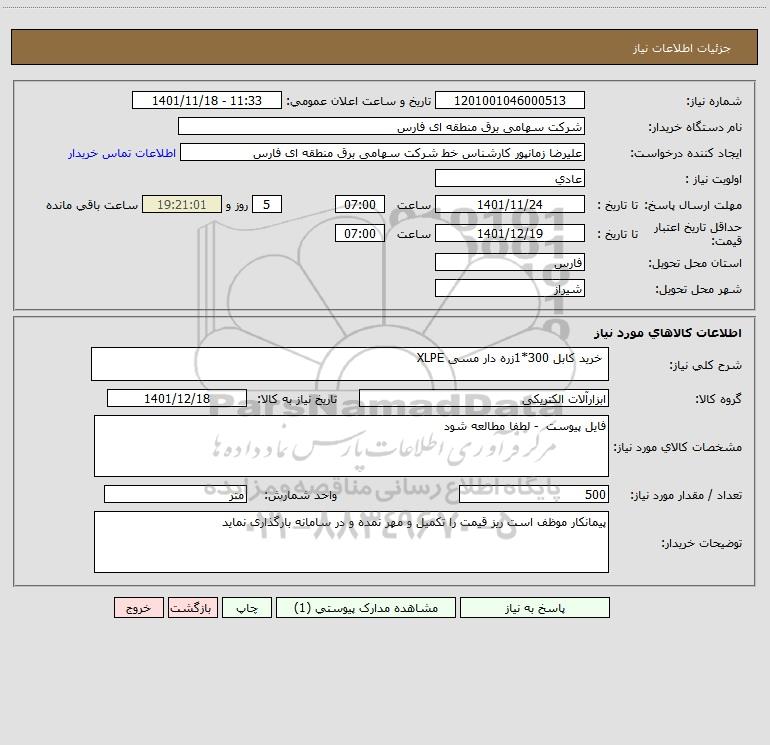Click the چاپ print button

point(247,607)
